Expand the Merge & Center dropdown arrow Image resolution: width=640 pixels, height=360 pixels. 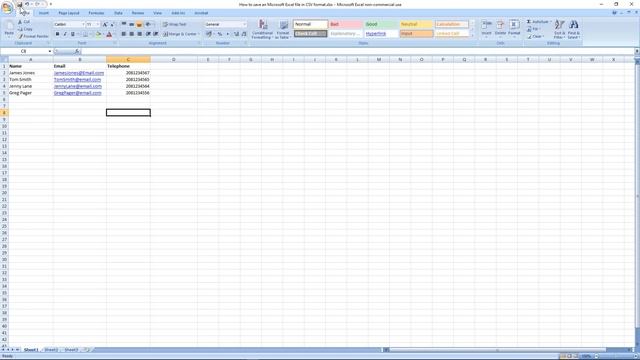coord(199,34)
